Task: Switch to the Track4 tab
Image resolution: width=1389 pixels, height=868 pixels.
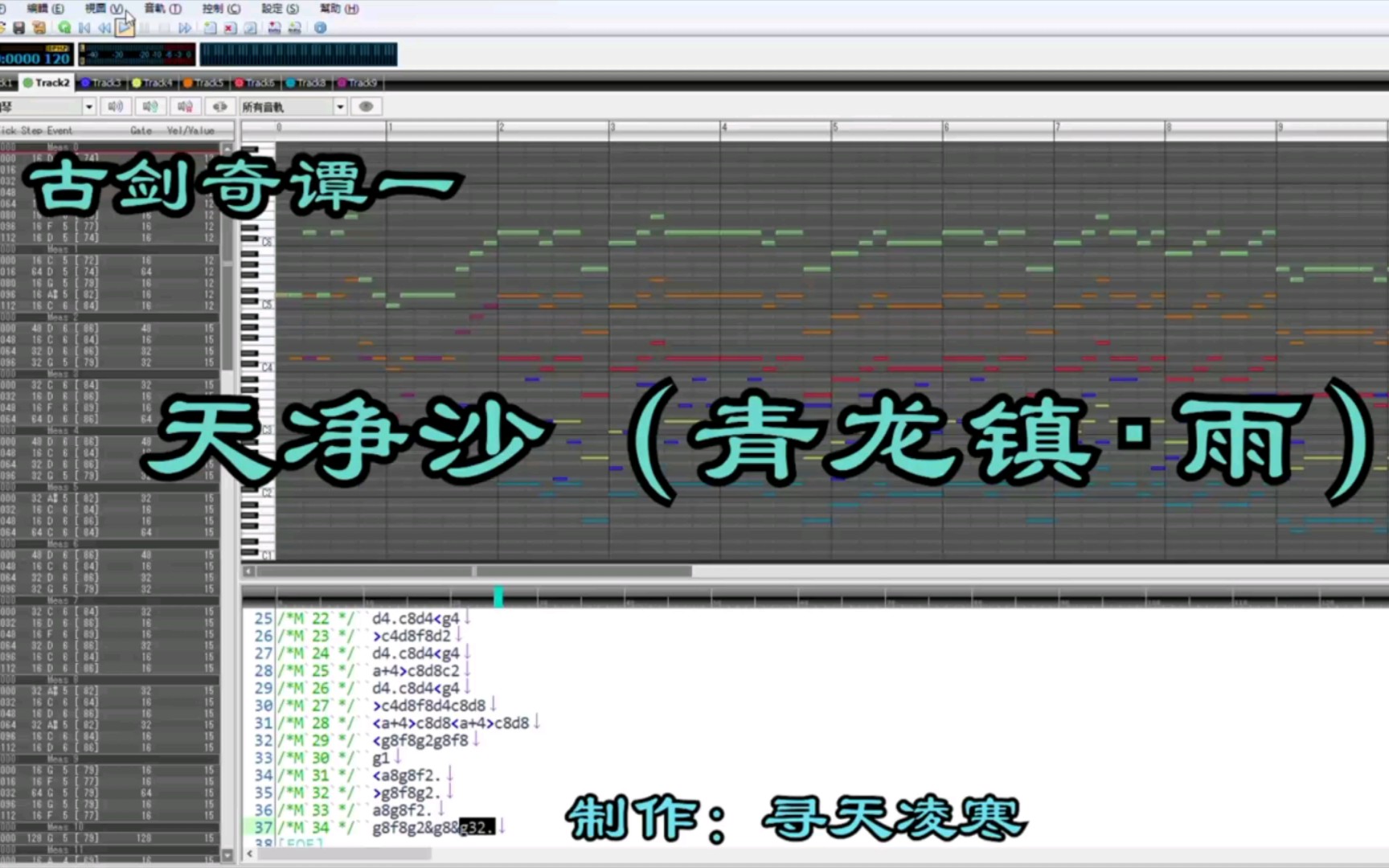Action: (153, 83)
